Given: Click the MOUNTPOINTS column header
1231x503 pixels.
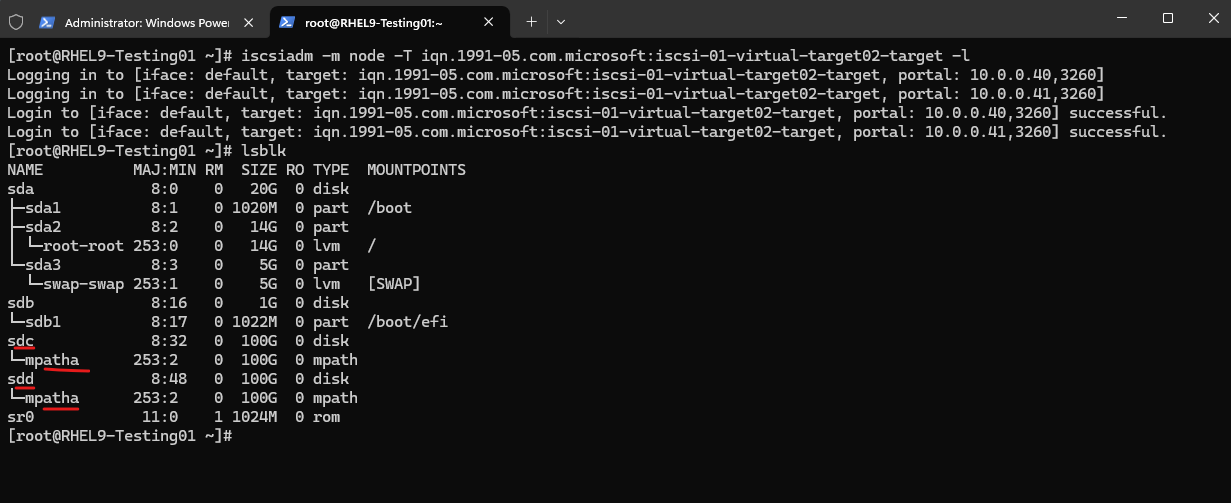Looking at the screenshot, I should pos(416,170).
